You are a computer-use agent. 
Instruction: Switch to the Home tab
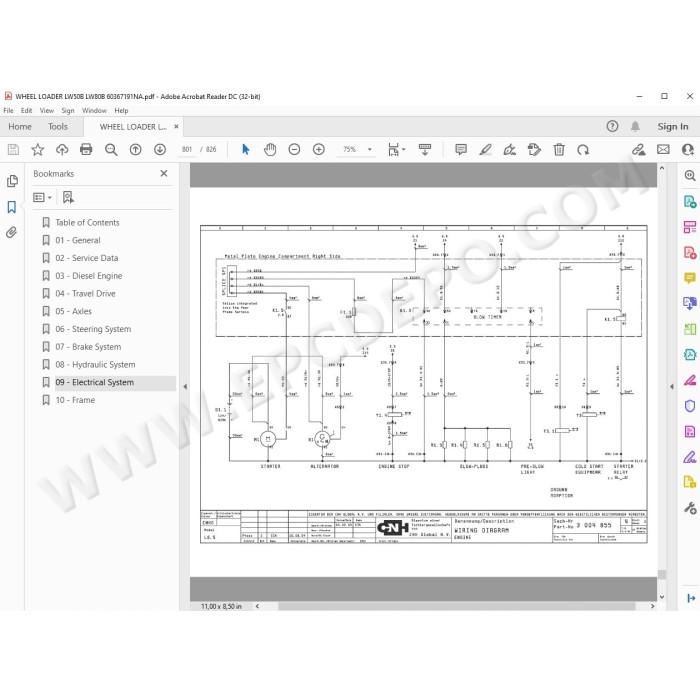pyautogui.click(x=20, y=127)
